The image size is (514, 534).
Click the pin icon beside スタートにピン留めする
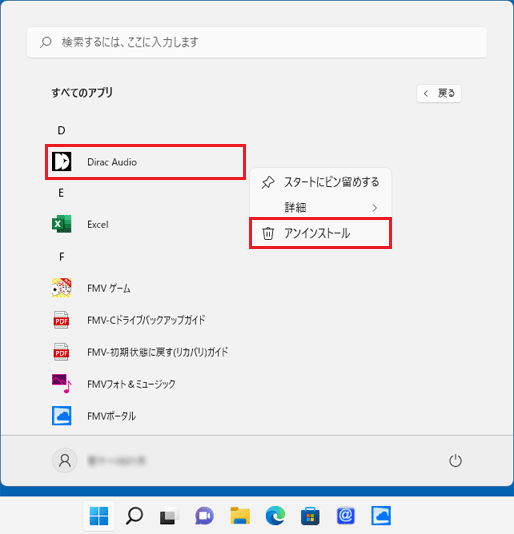click(x=268, y=182)
